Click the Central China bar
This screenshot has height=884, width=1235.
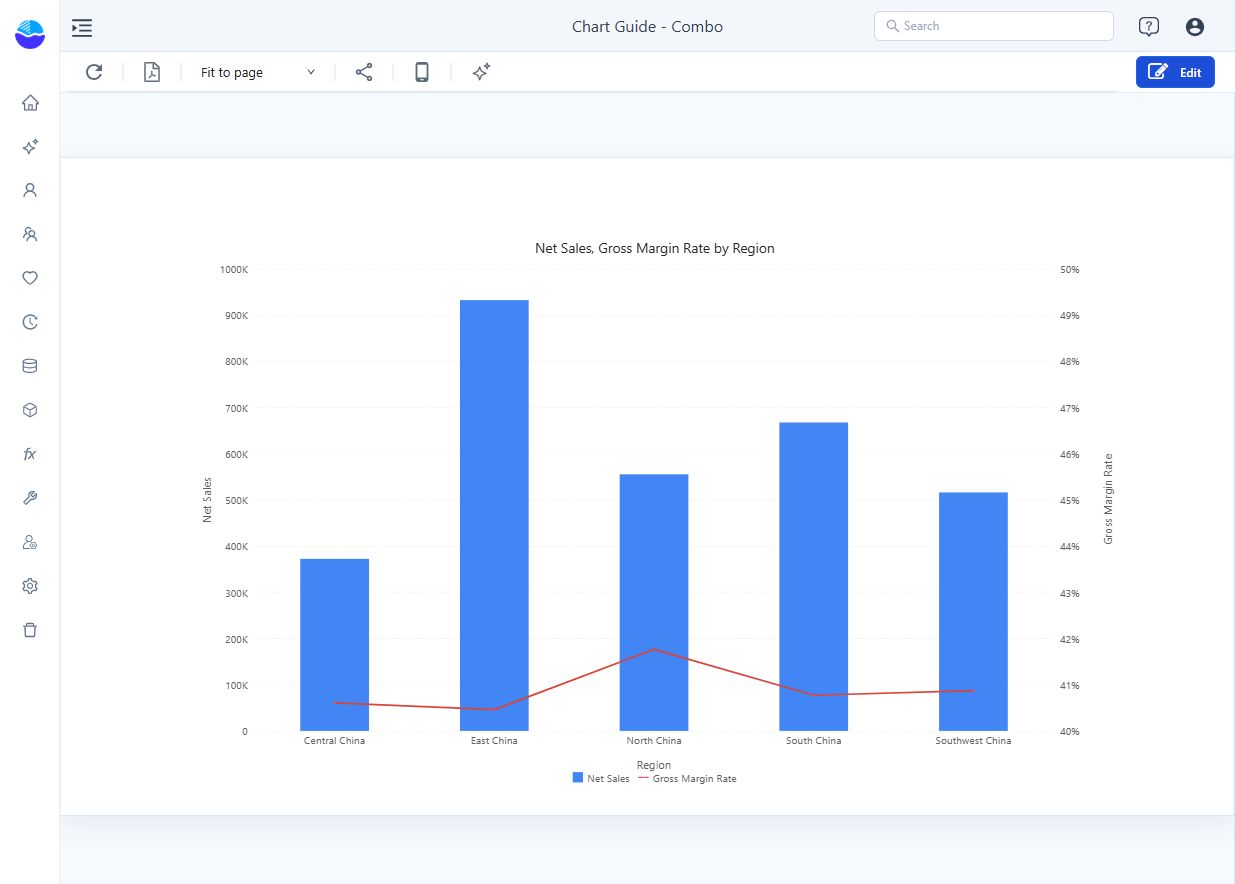(335, 645)
